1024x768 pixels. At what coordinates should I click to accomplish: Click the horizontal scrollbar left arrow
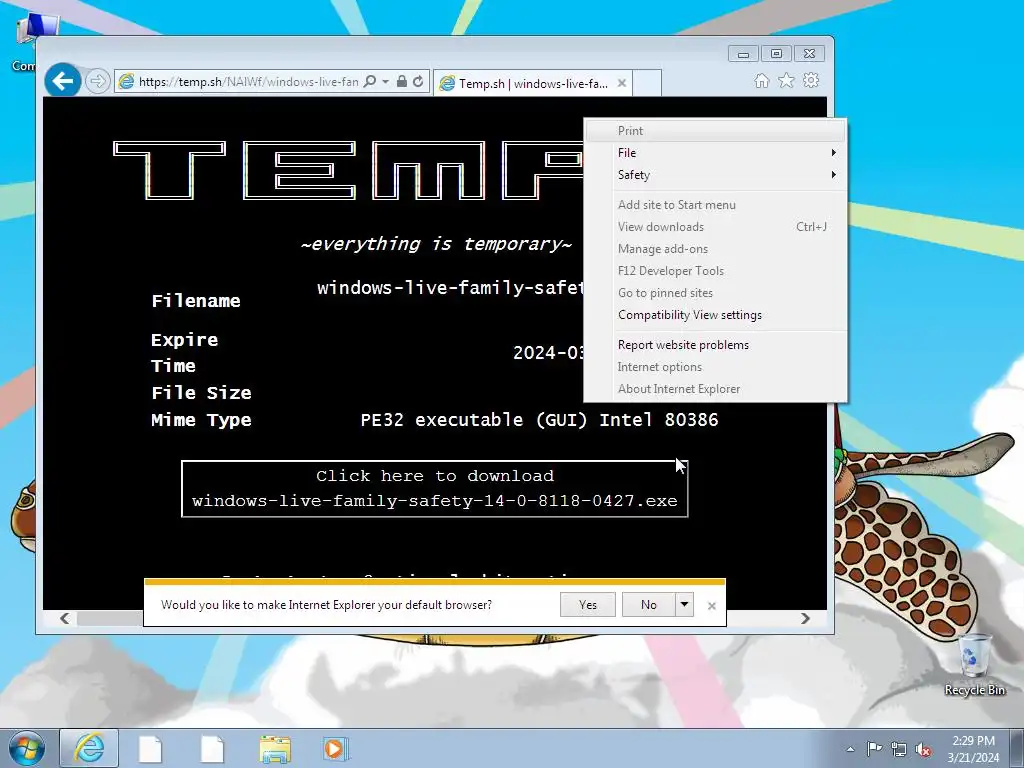tap(64, 618)
